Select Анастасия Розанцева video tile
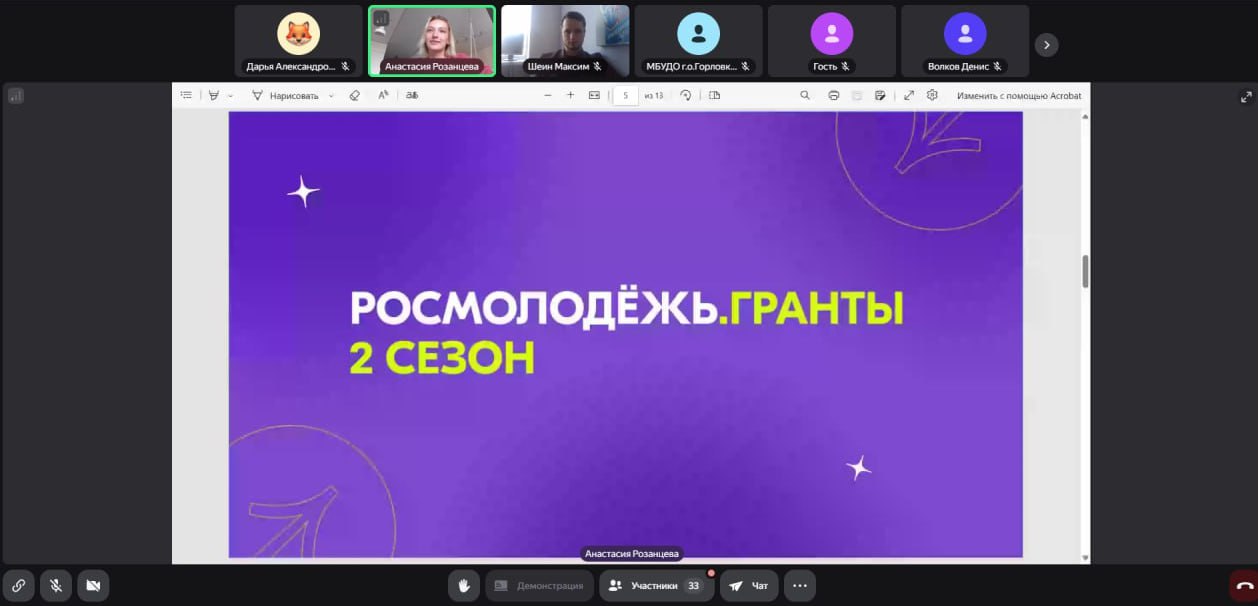Image resolution: width=1258 pixels, height=606 pixels. 432,41
